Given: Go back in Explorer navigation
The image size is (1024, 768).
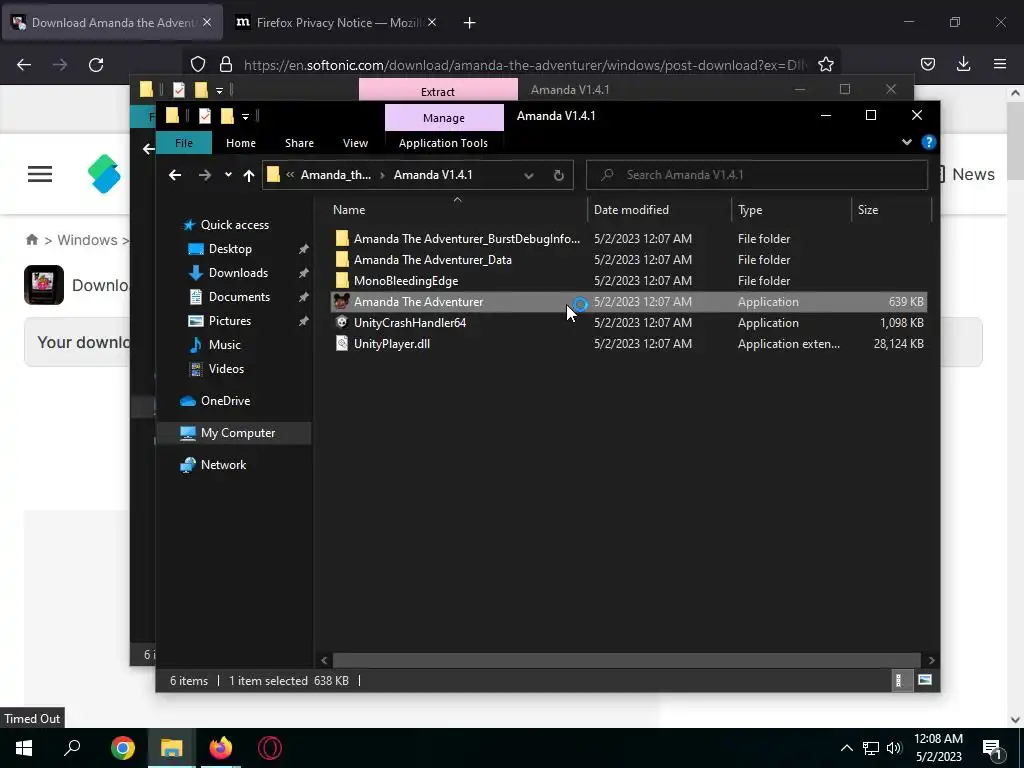Looking at the screenshot, I should (175, 175).
